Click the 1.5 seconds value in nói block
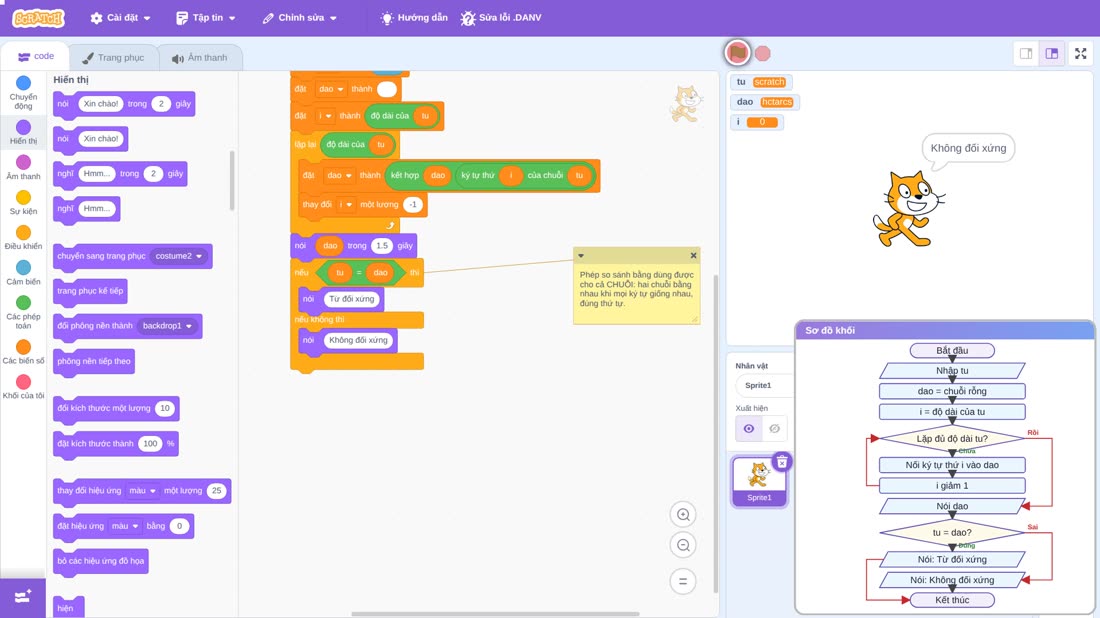The image size is (1100, 618). pyautogui.click(x=382, y=246)
